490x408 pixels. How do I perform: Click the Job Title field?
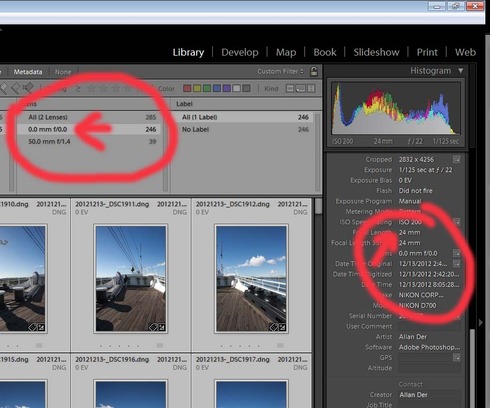coord(430,405)
